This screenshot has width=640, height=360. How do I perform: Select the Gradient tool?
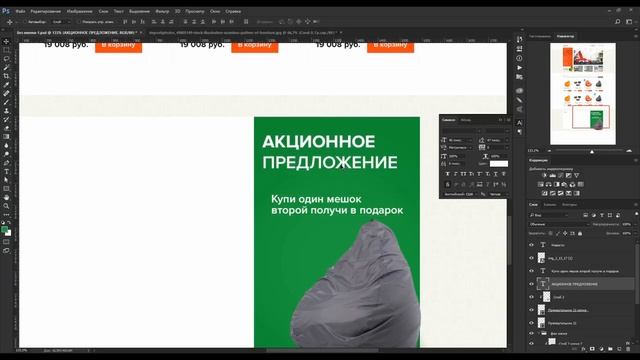[x=6, y=137]
